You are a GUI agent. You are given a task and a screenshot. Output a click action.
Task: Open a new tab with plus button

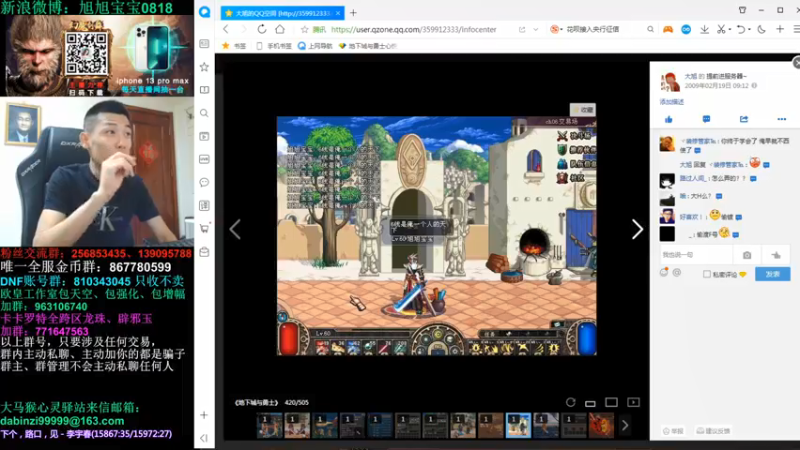(x=353, y=13)
